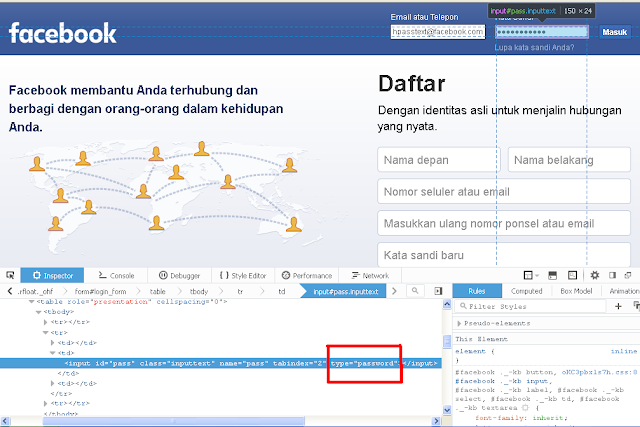Click form#login_form breadcrumb
This screenshot has width=640, height=427.
tap(100, 291)
